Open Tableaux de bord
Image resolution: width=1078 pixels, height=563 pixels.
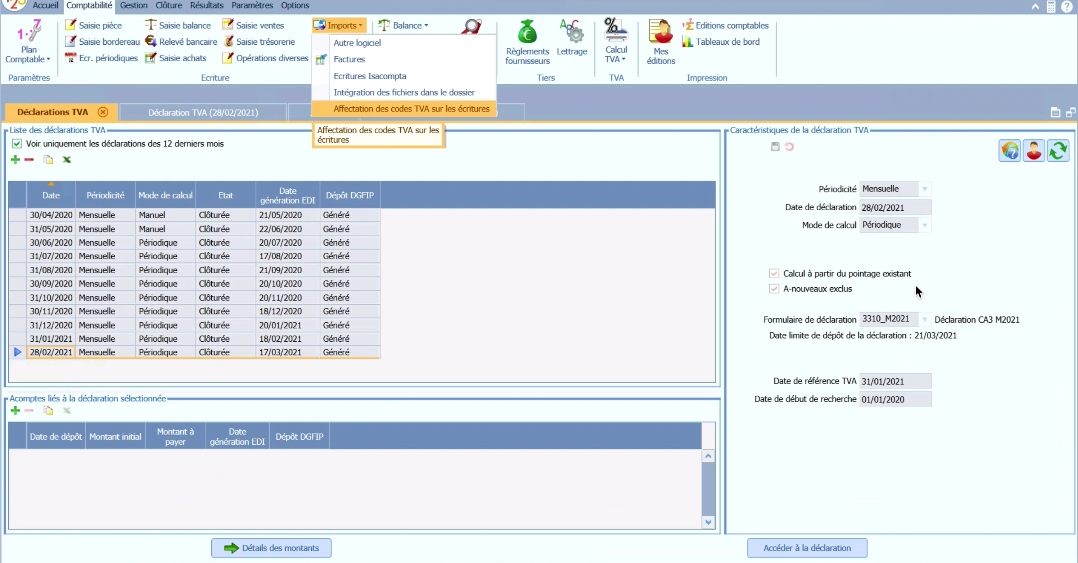point(721,42)
